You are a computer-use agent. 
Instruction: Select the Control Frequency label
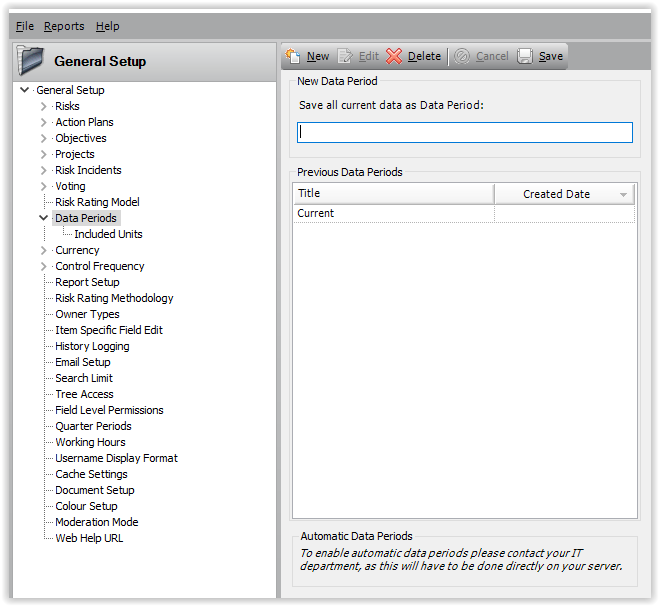point(100,266)
